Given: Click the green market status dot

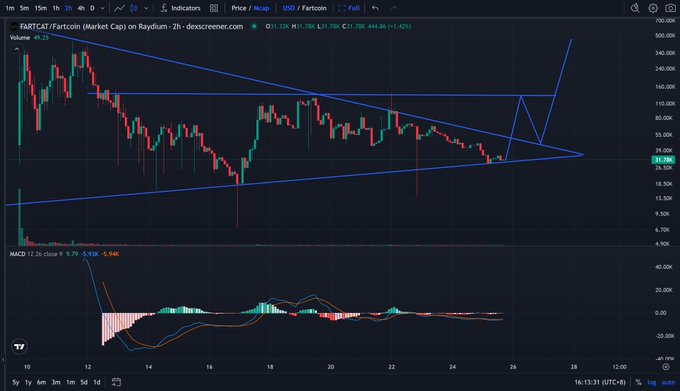Looking at the screenshot, I should coord(254,26).
